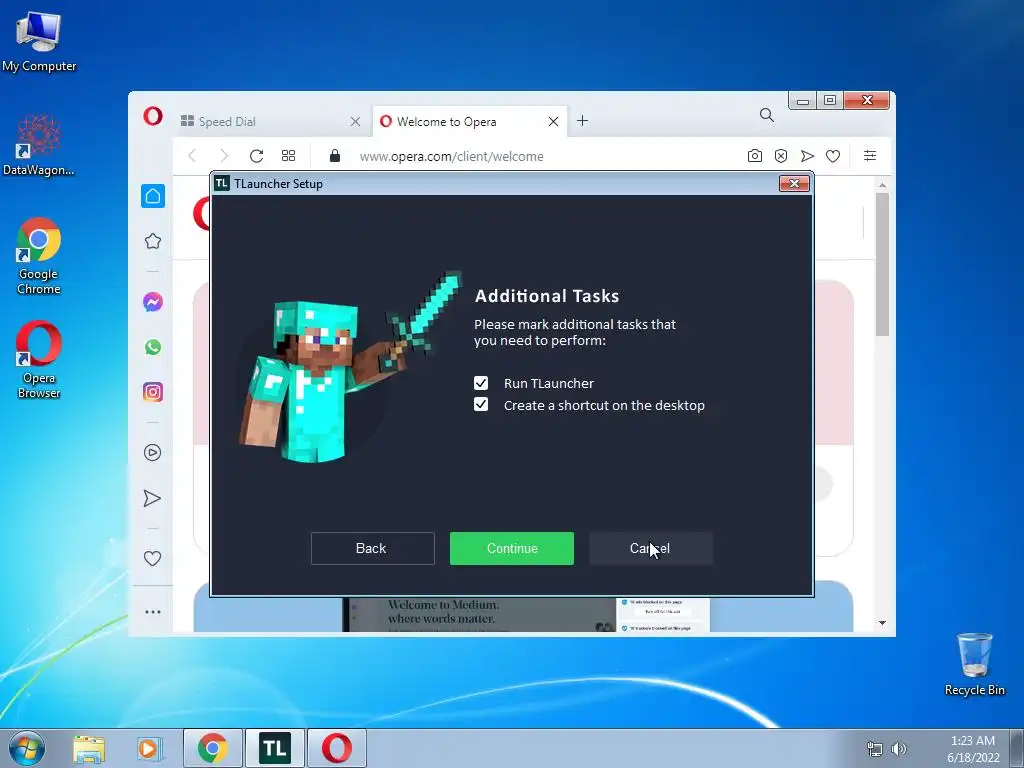Maximize the Opera browser window
The height and width of the screenshot is (768, 1024).
[830, 101]
